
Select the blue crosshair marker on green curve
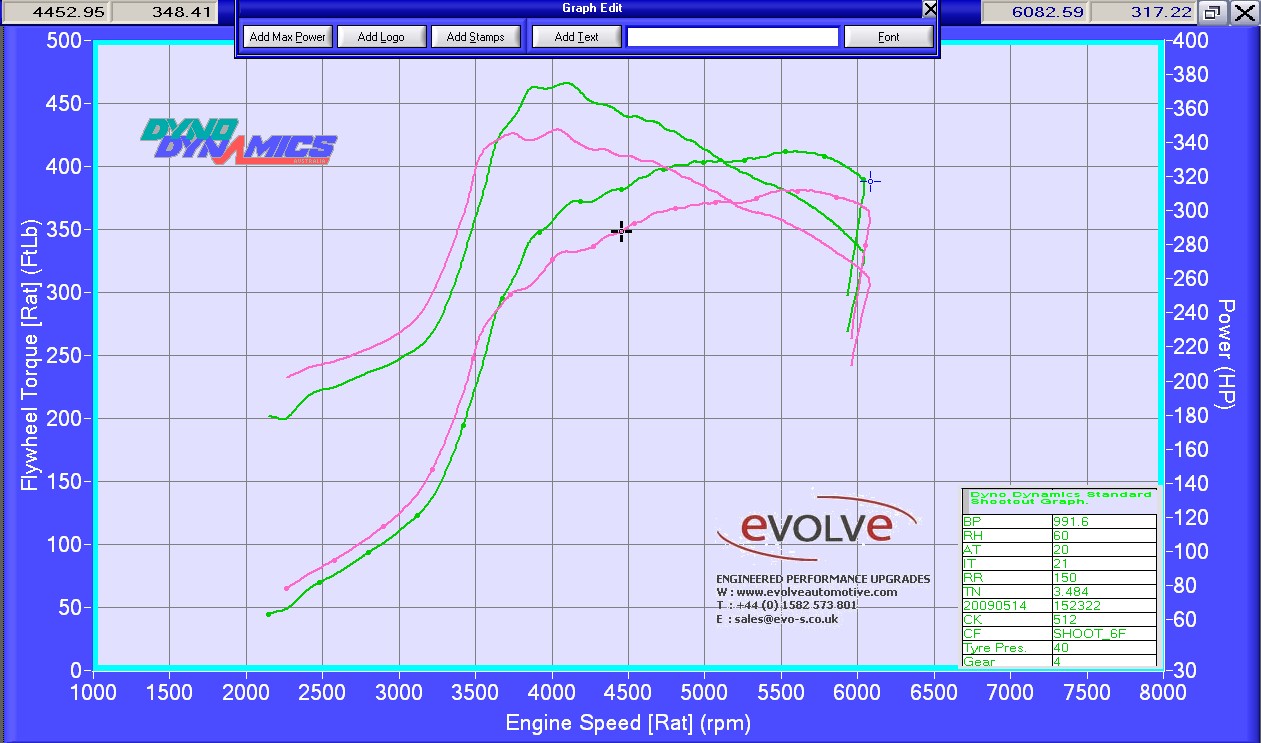click(869, 181)
